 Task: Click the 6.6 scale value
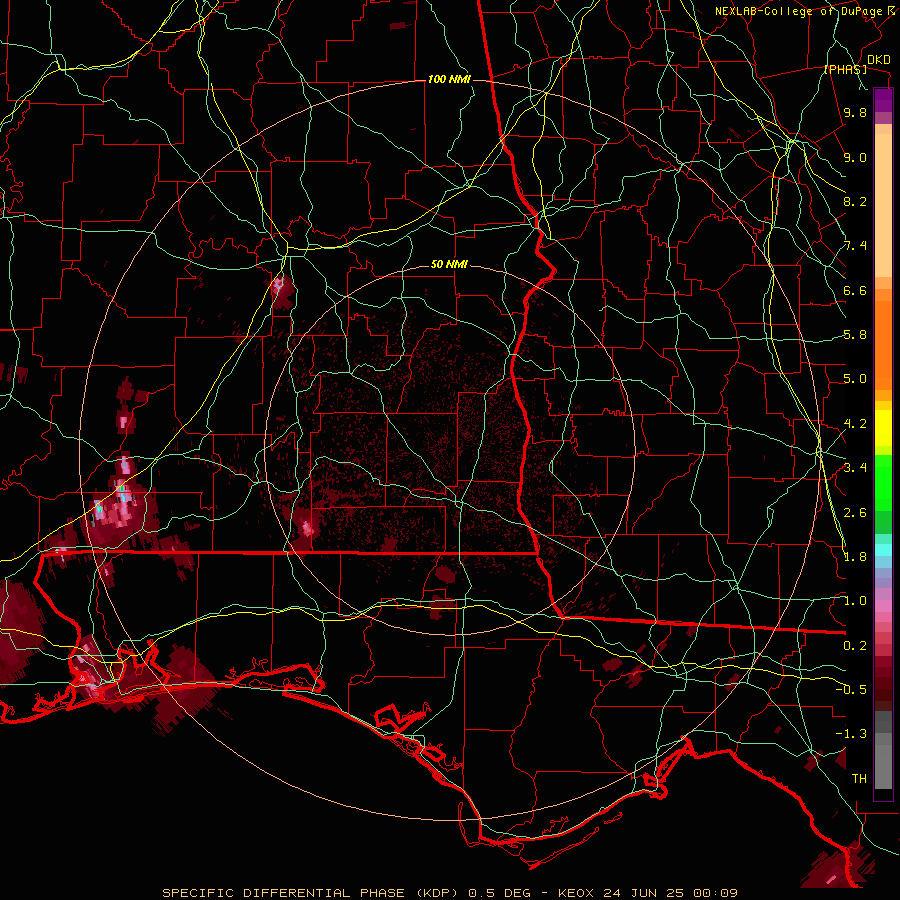pos(855,290)
